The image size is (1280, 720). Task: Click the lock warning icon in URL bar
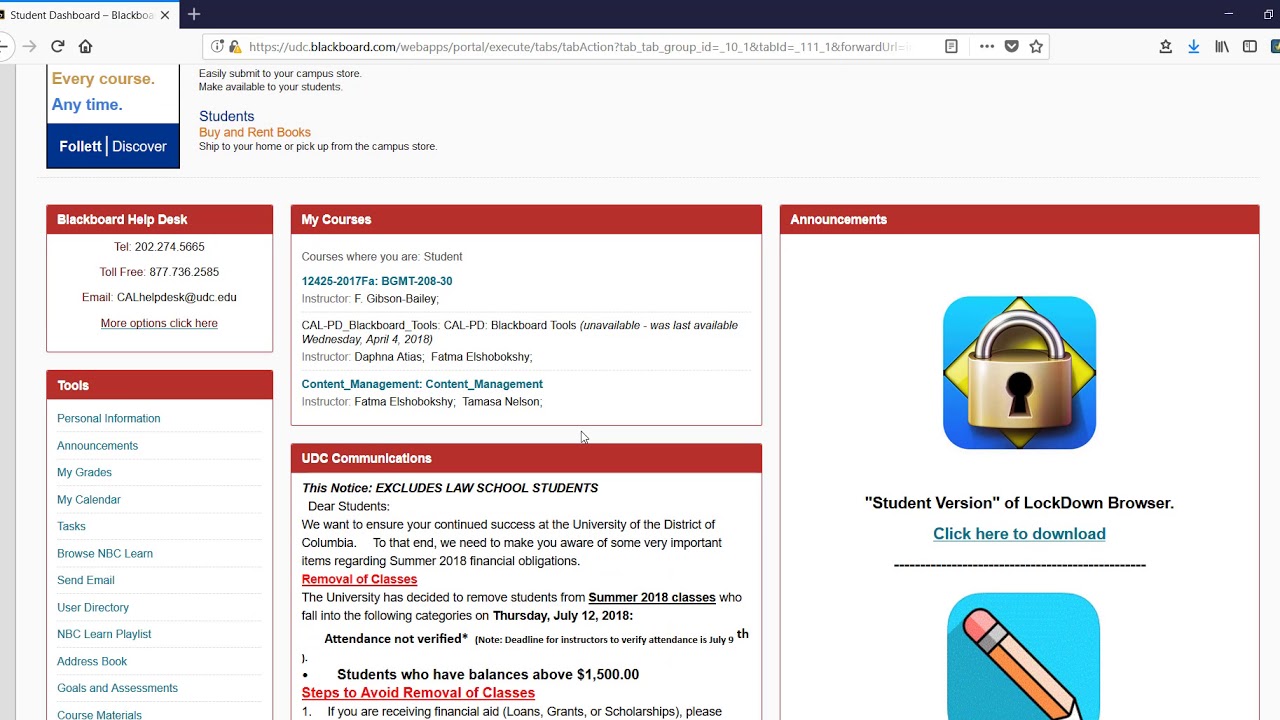(234, 46)
